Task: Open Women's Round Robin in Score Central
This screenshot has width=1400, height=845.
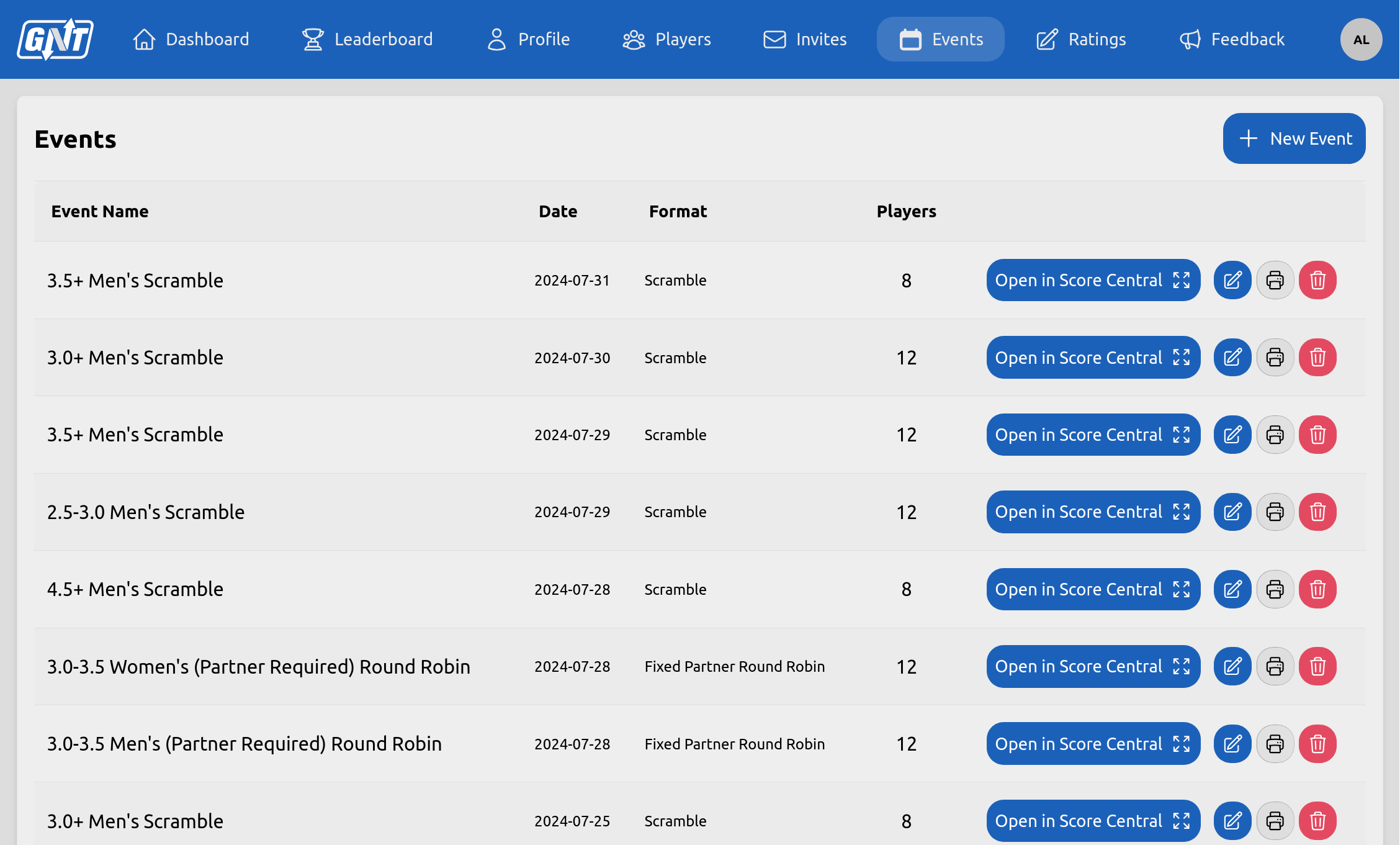Action: click(1093, 666)
